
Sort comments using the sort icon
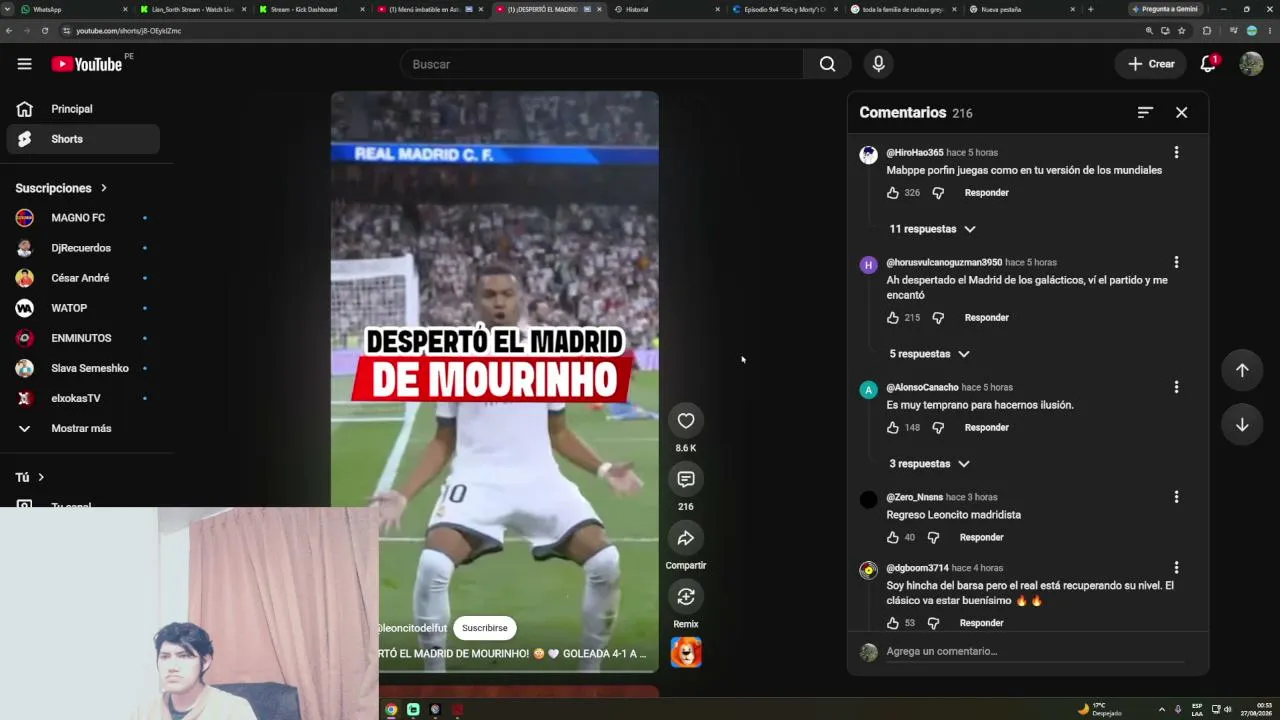click(1145, 113)
